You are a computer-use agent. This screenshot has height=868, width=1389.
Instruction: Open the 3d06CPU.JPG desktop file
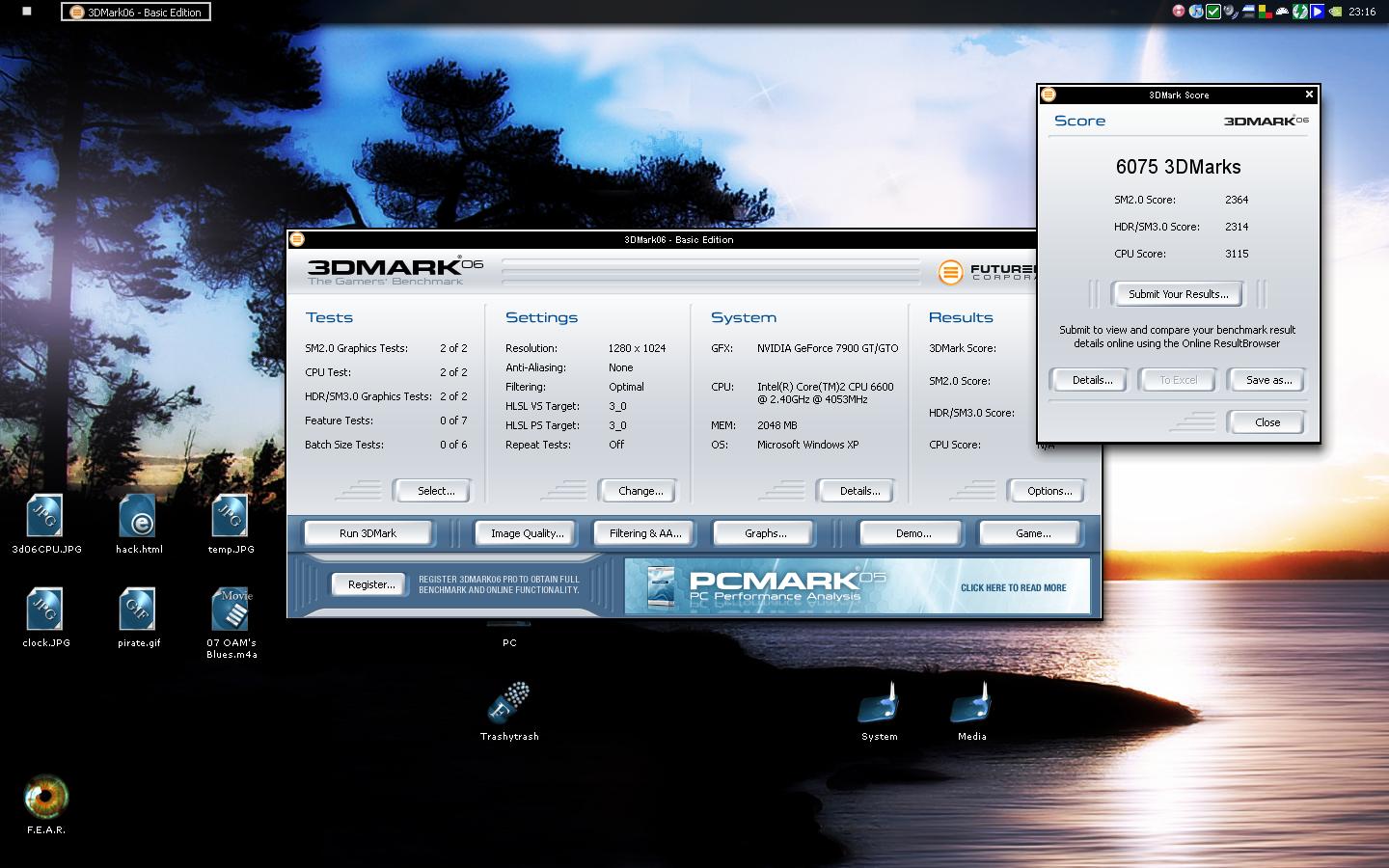coord(45,525)
